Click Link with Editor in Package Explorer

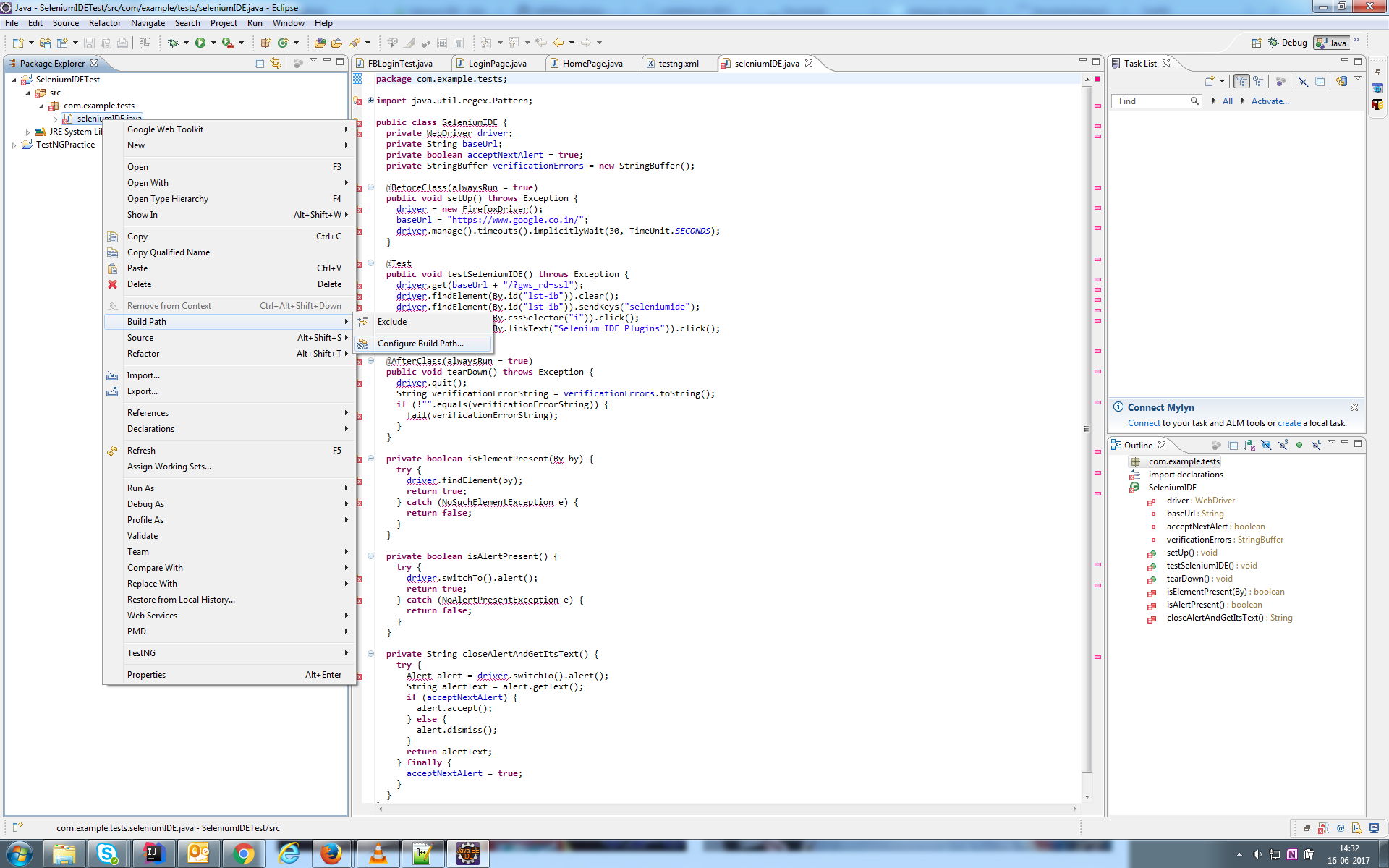click(276, 63)
